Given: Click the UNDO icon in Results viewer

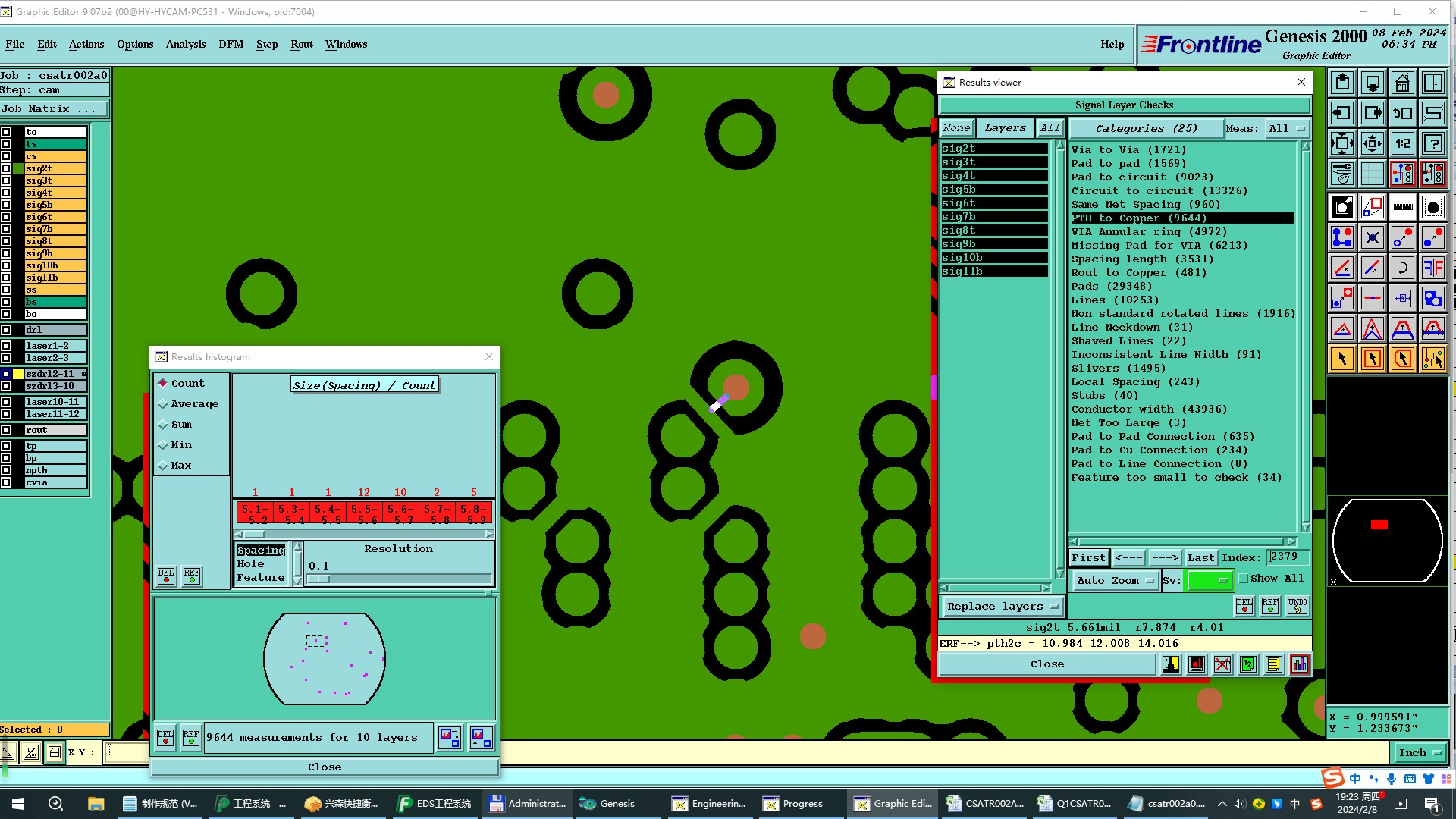Looking at the screenshot, I should (x=1297, y=605).
